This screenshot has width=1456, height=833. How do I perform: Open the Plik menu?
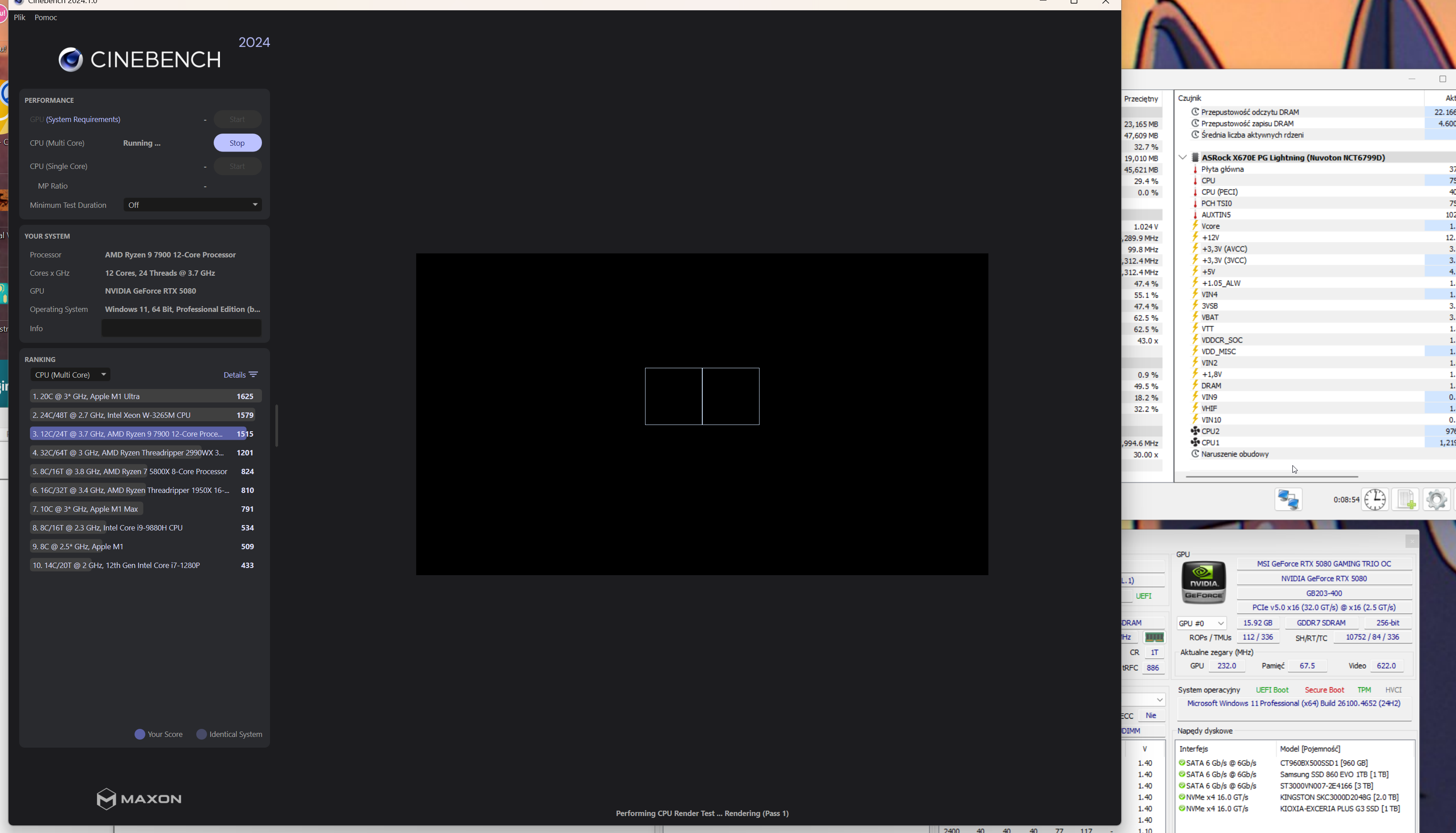[x=20, y=18]
